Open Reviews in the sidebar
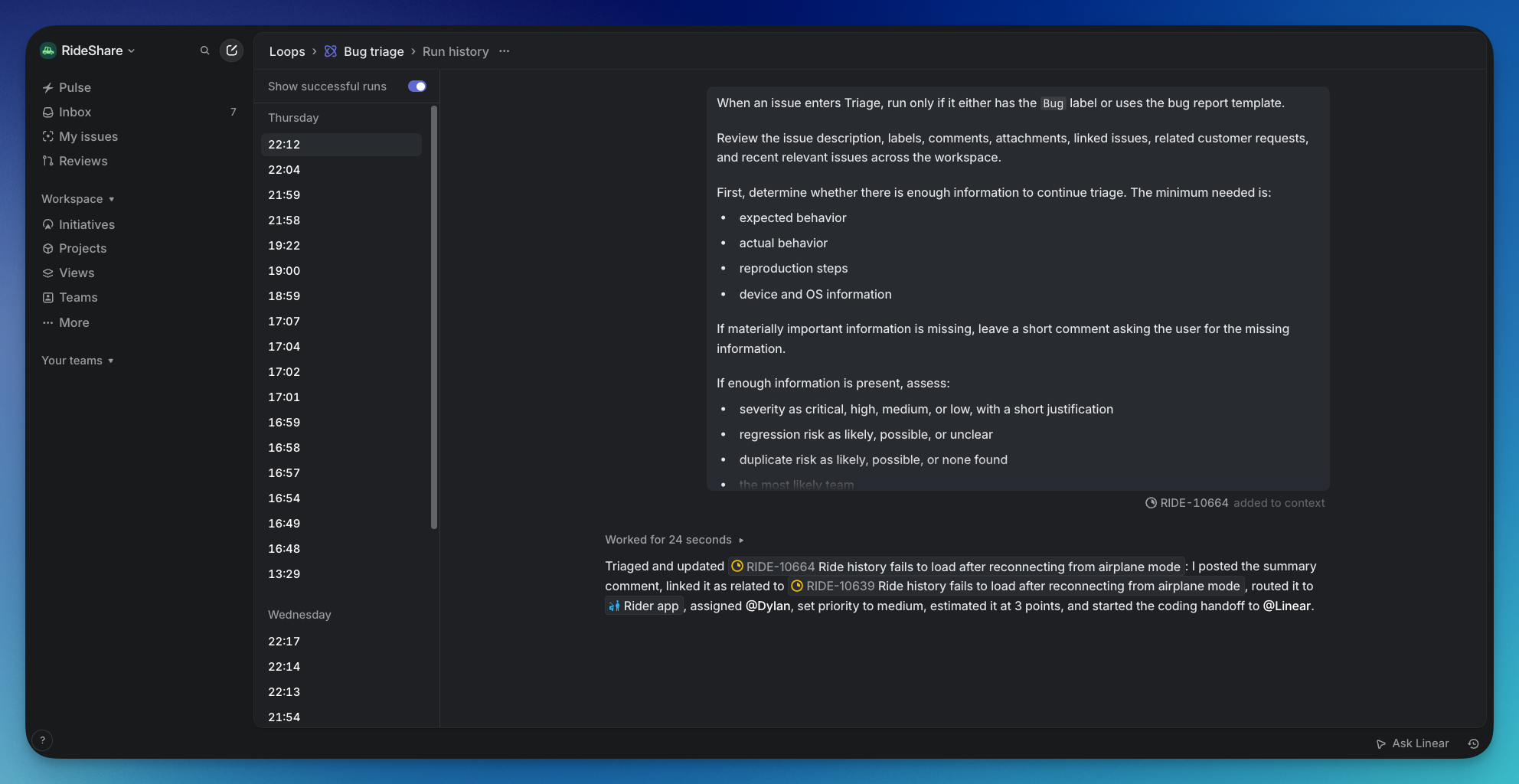1519x784 pixels. (83, 161)
